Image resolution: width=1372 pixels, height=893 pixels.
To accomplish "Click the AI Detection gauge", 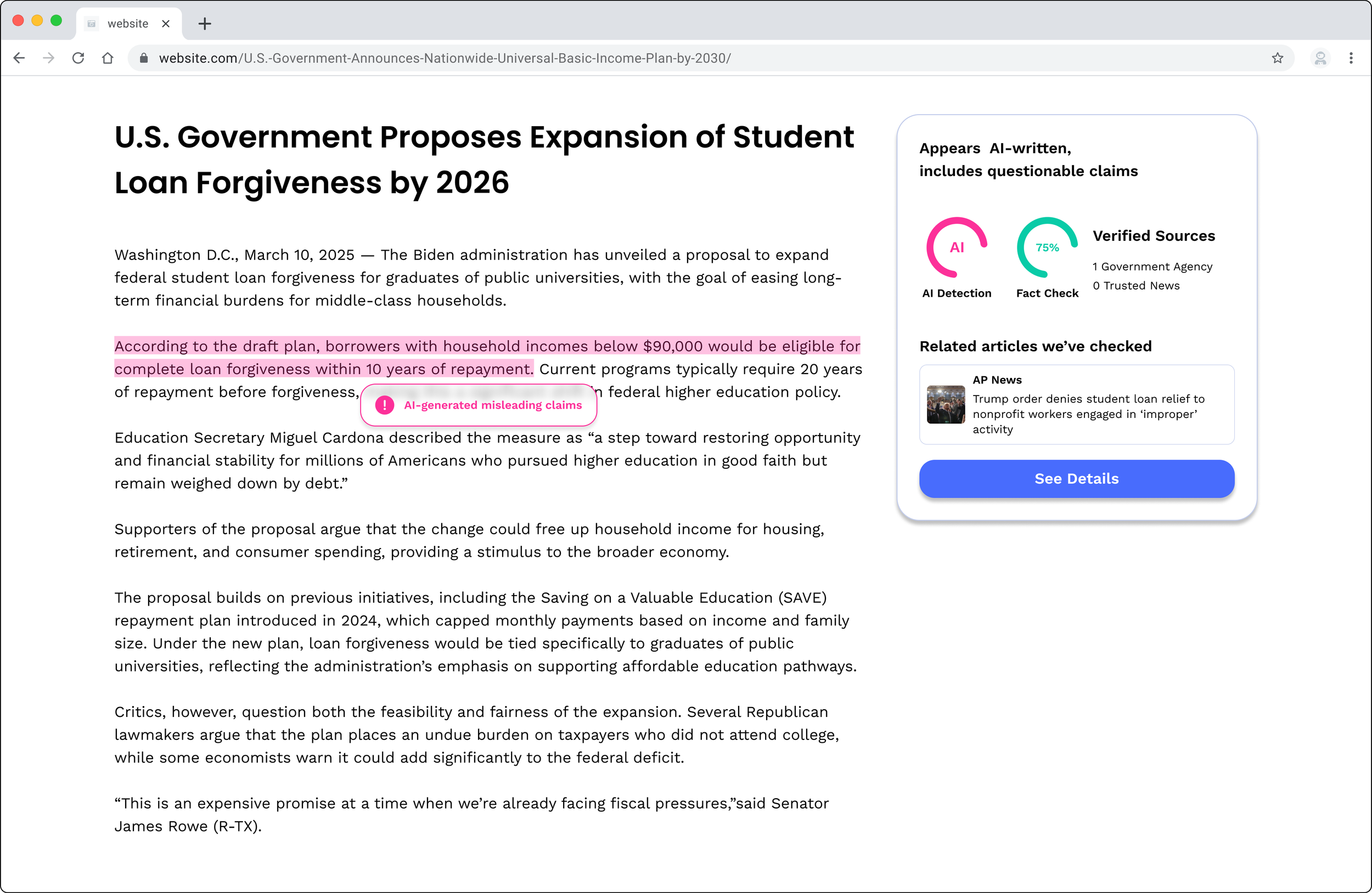I will (957, 248).
